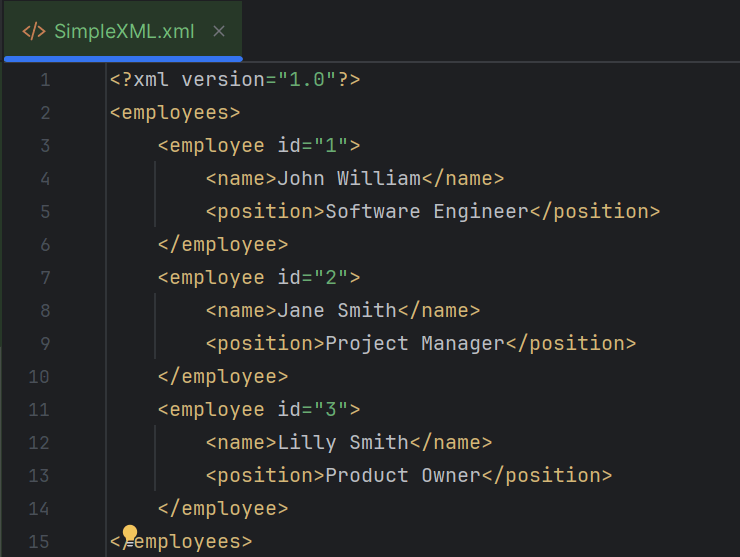740x557 pixels.
Task: Click the employee id="1" opening tag
Action: [x=258, y=146]
